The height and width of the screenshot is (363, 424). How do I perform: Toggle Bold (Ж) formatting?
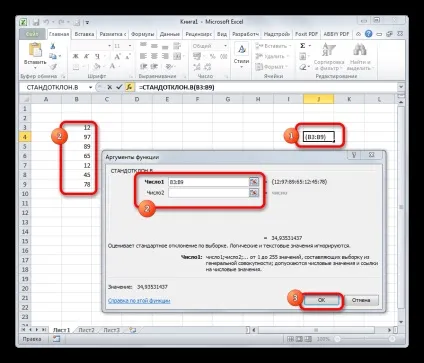click(x=76, y=56)
